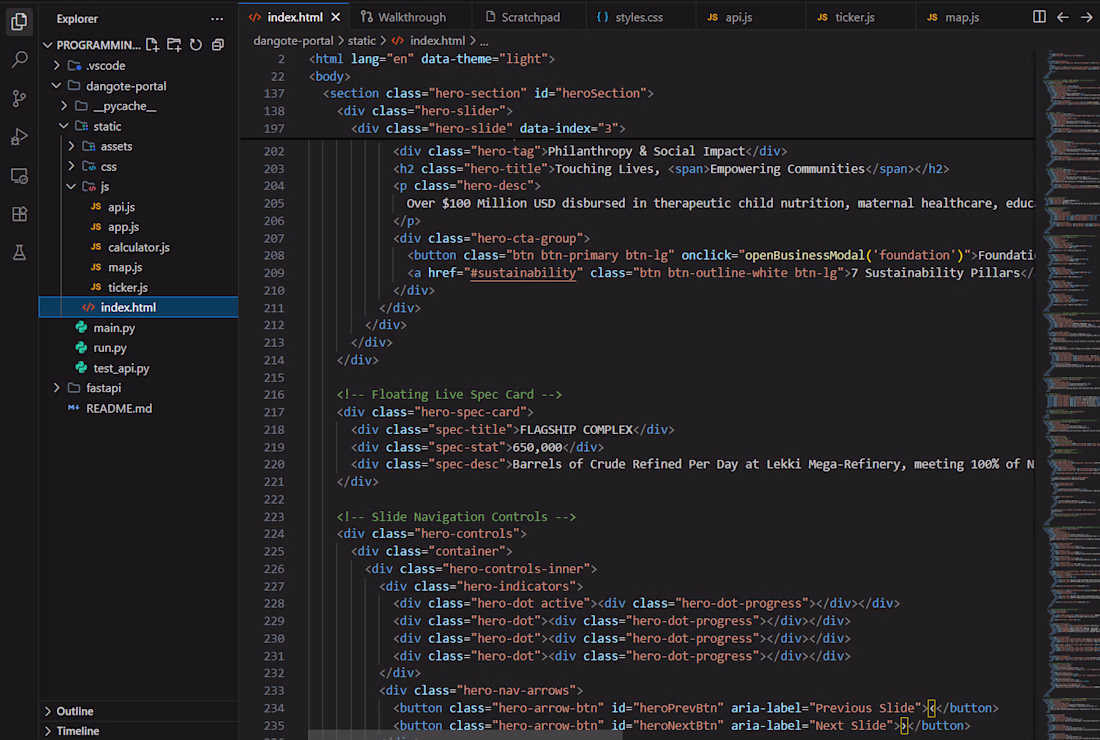Open the Extensions view
This screenshot has height=740, width=1100.
click(x=19, y=214)
